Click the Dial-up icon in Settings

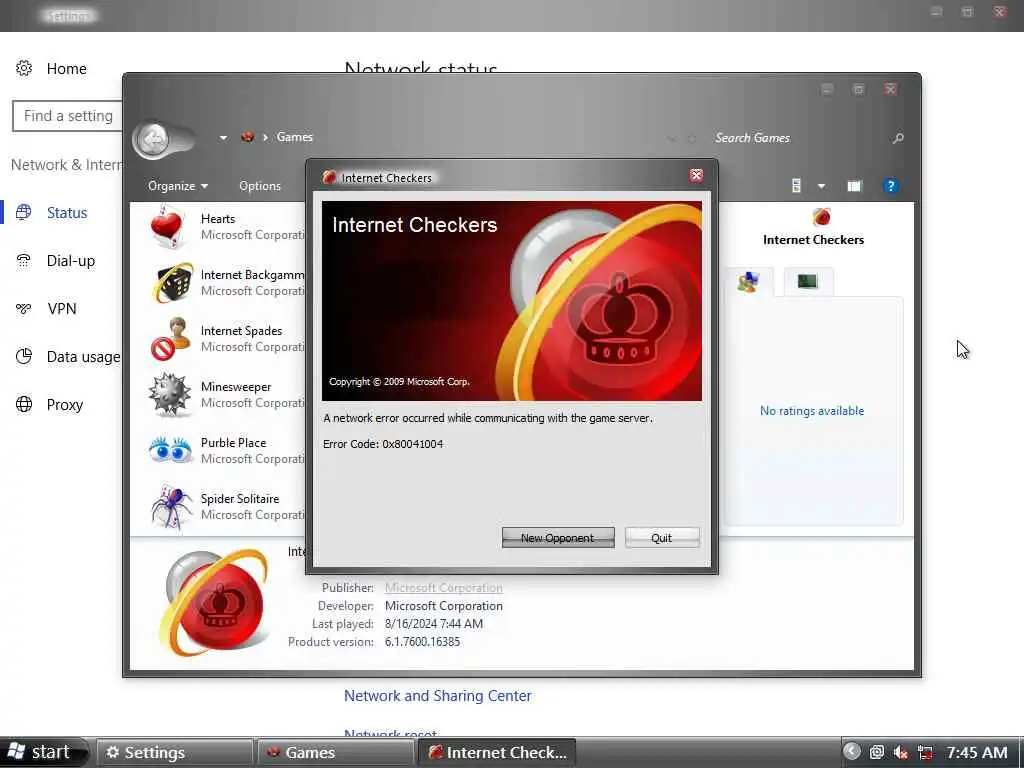point(24,261)
